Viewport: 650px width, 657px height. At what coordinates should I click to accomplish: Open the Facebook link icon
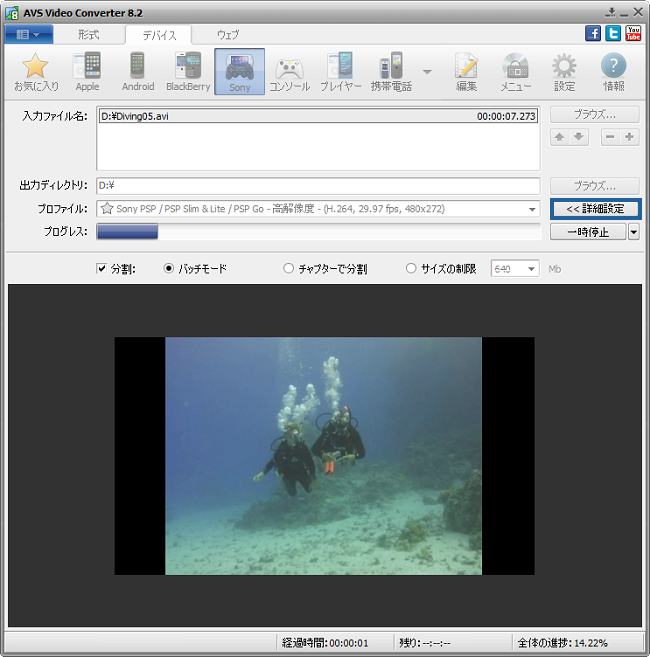coord(593,34)
